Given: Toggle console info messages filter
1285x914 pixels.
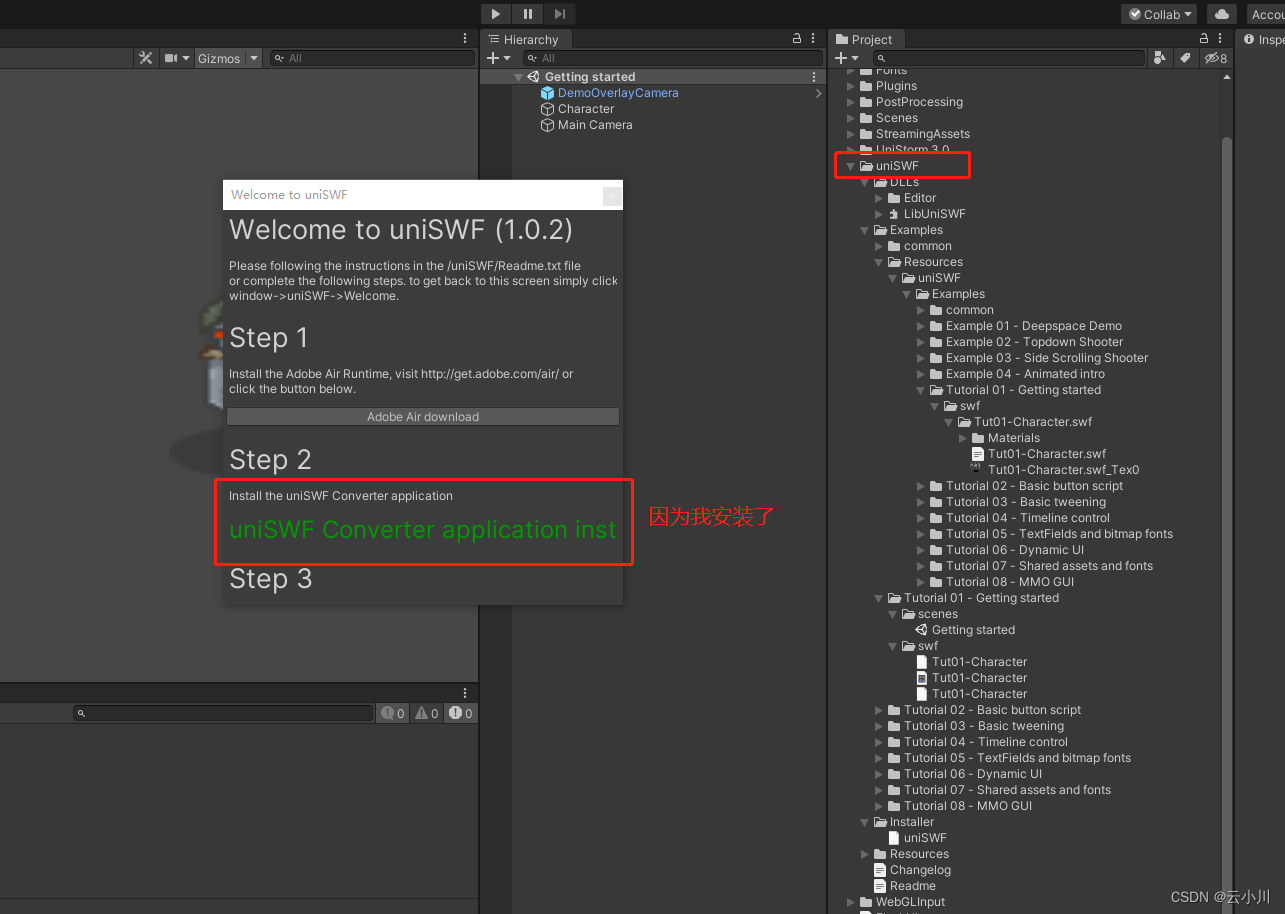Looking at the screenshot, I should [x=393, y=713].
